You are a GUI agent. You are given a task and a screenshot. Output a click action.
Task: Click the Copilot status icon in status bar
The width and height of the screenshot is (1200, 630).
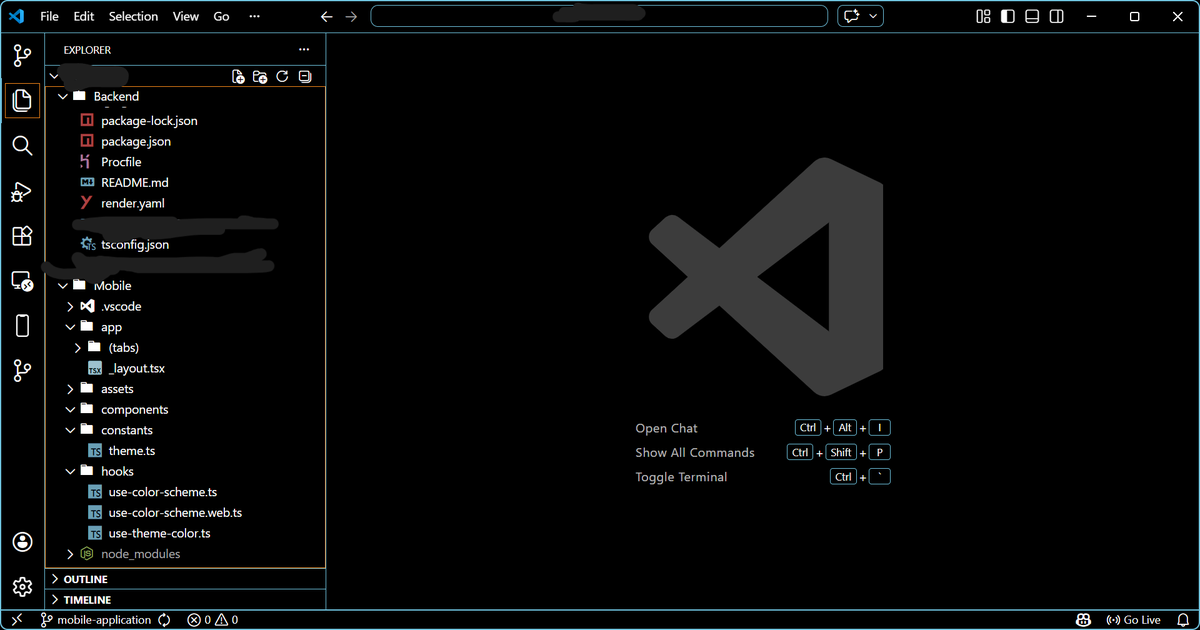1083,620
